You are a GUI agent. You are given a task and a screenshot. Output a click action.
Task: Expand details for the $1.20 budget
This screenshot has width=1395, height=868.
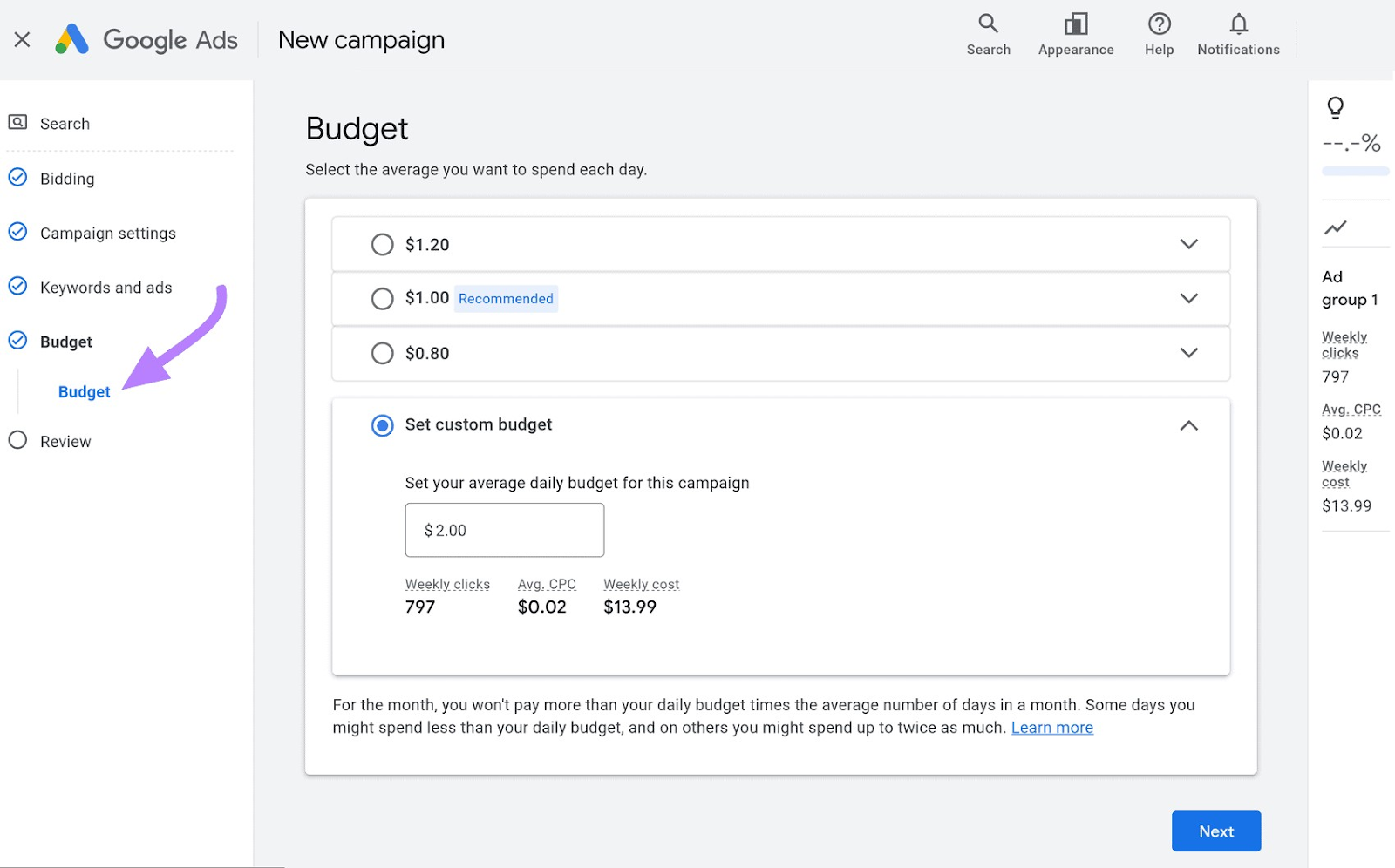pos(1188,244)
